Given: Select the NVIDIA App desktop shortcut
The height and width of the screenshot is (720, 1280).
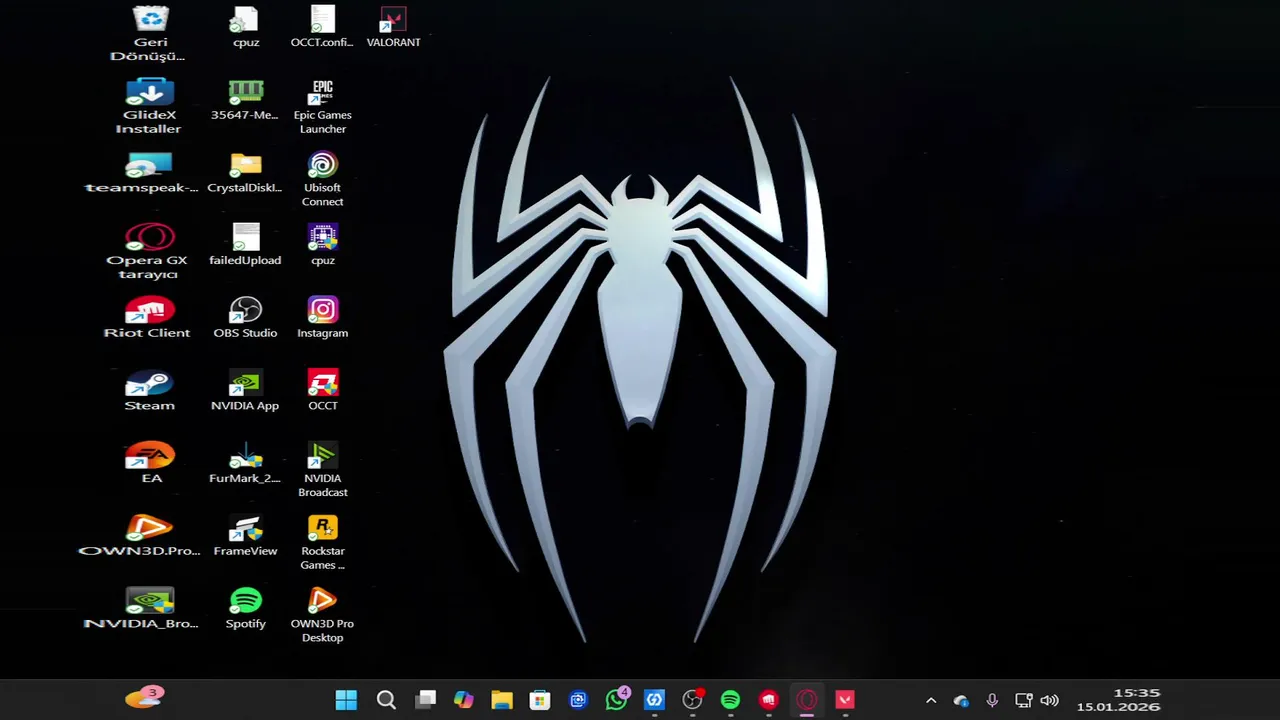Looking at the screenshot, I should tap(245, 392).
